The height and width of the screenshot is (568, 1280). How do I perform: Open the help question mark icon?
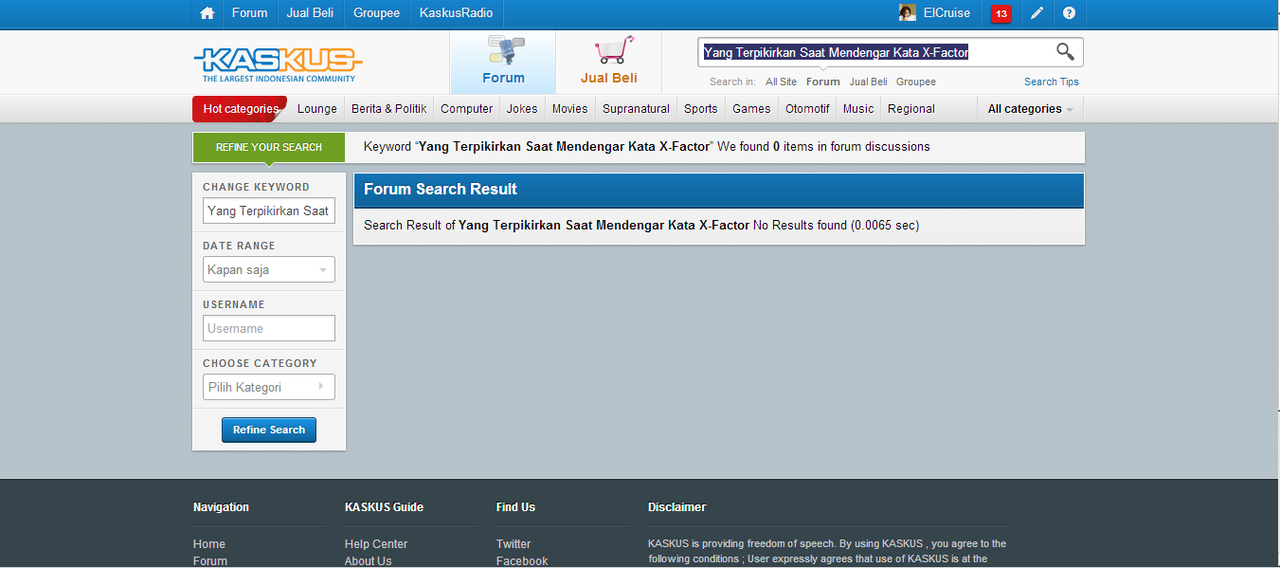pos(1069,13)
